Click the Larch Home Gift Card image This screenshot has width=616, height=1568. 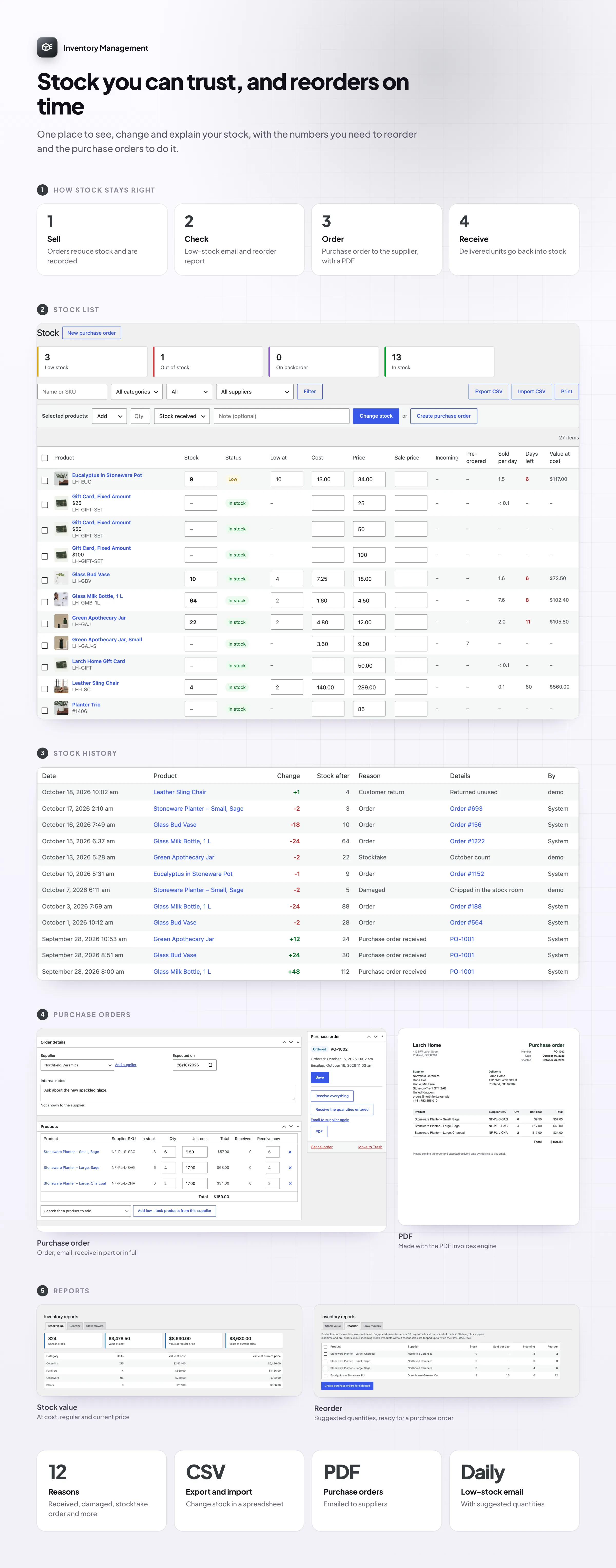click(x=62, y=665)
